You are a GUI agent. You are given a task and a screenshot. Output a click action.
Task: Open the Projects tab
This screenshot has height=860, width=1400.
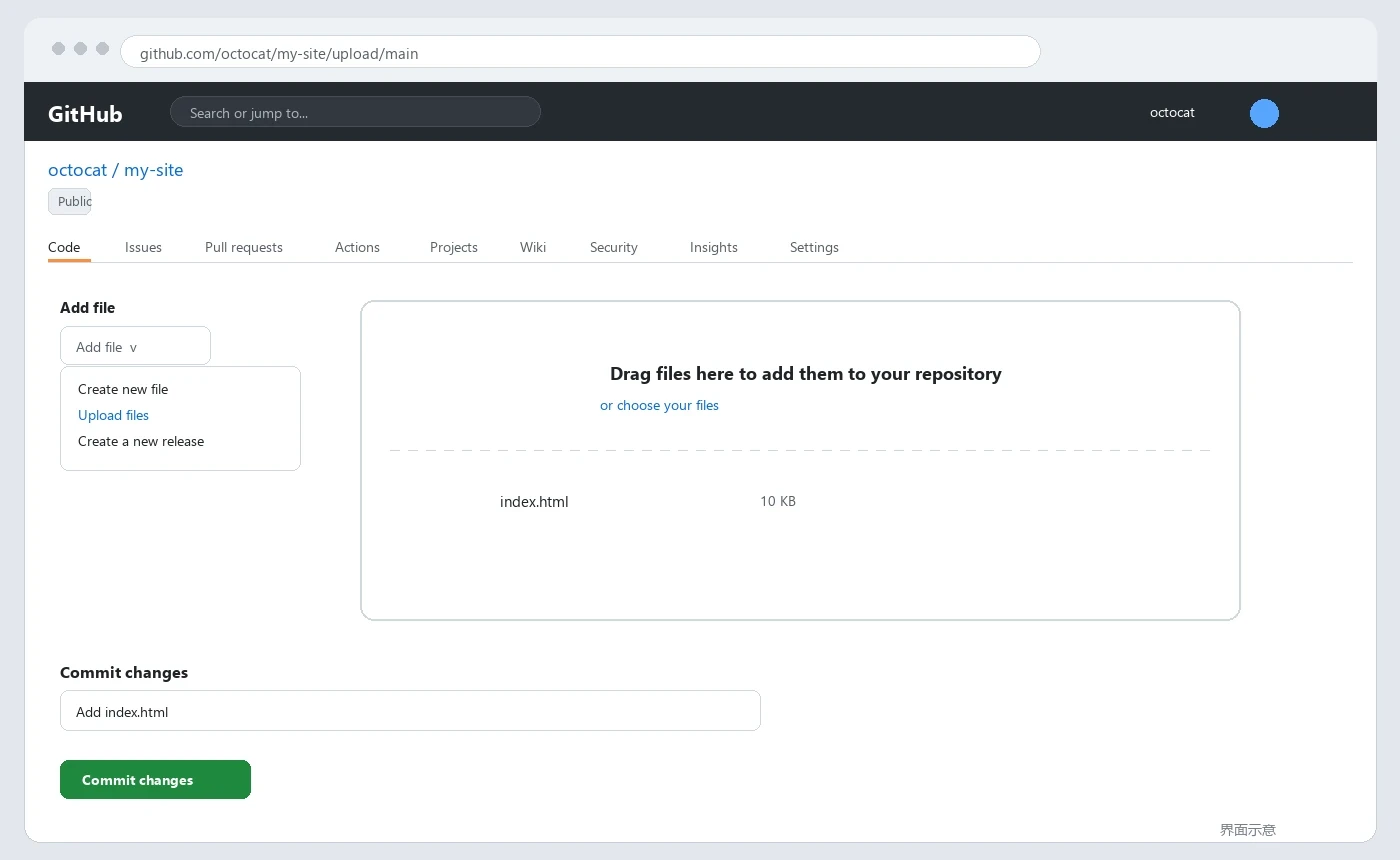pos(454,247)
